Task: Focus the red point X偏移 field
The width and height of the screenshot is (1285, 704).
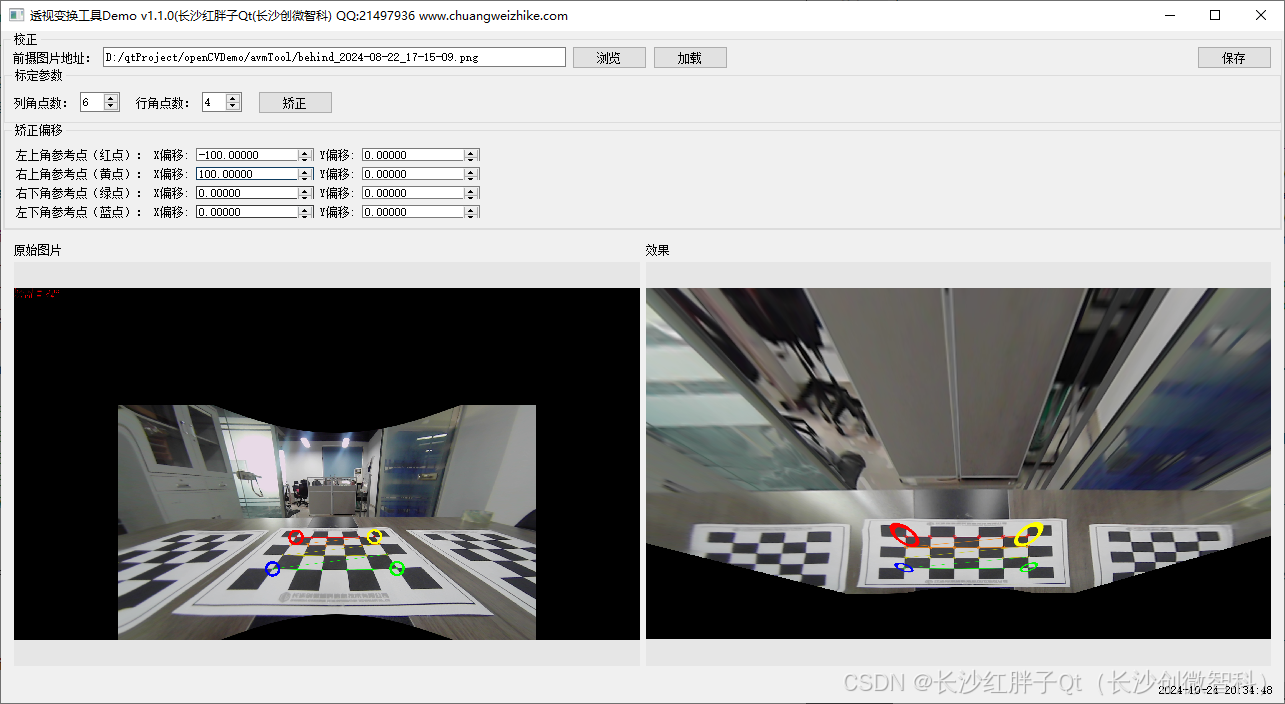Action: click(247, 155)
